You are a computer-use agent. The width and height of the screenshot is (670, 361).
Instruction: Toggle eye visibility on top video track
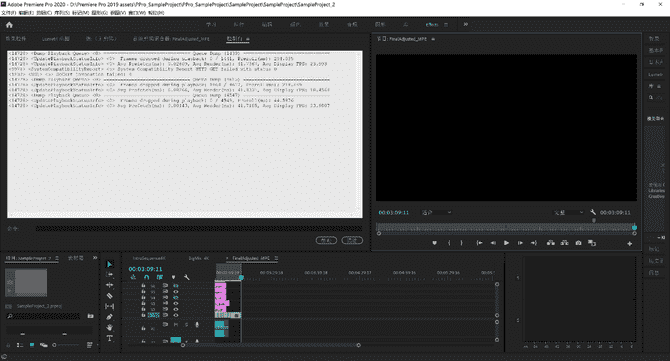click(x=176, y=286)
